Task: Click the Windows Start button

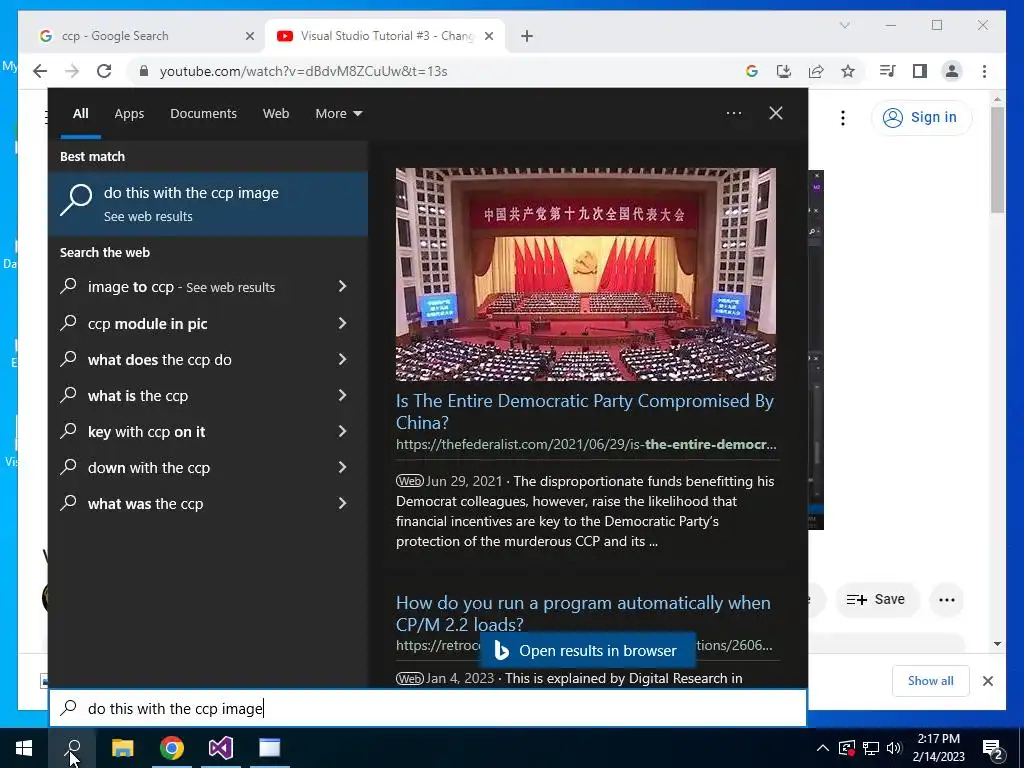Action: pyautogui.click(x=24, y=748)
